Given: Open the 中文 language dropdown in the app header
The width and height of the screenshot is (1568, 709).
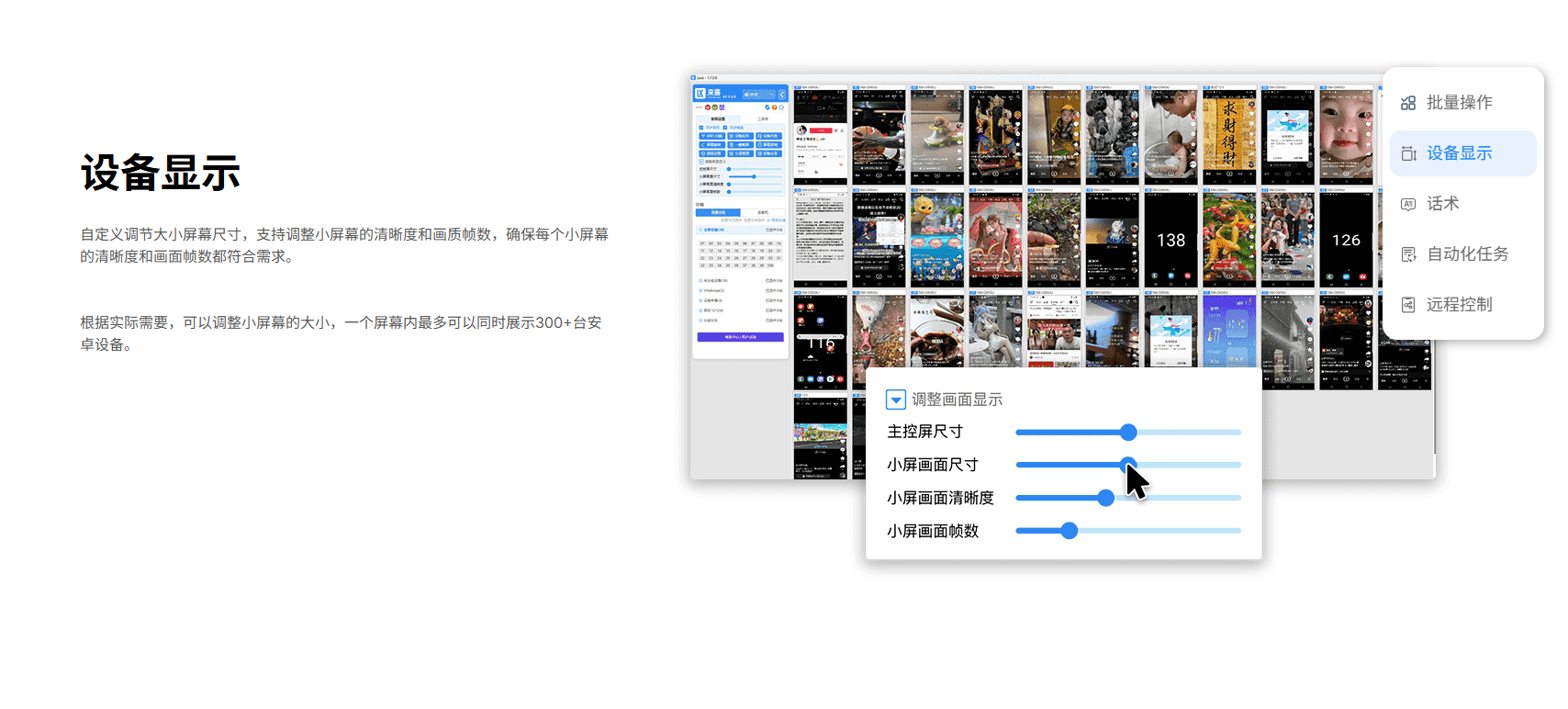Looking at the screenshot, I should pyautogui.click(x=758, y=95).
